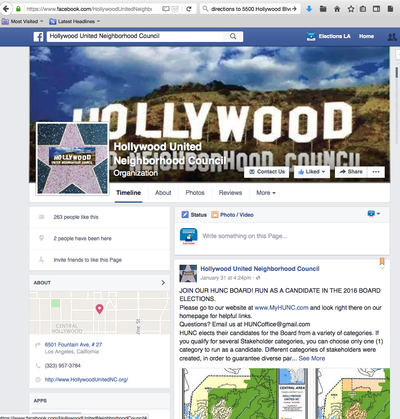
Task: Open the Liked dropdown button
Action: 312,172
